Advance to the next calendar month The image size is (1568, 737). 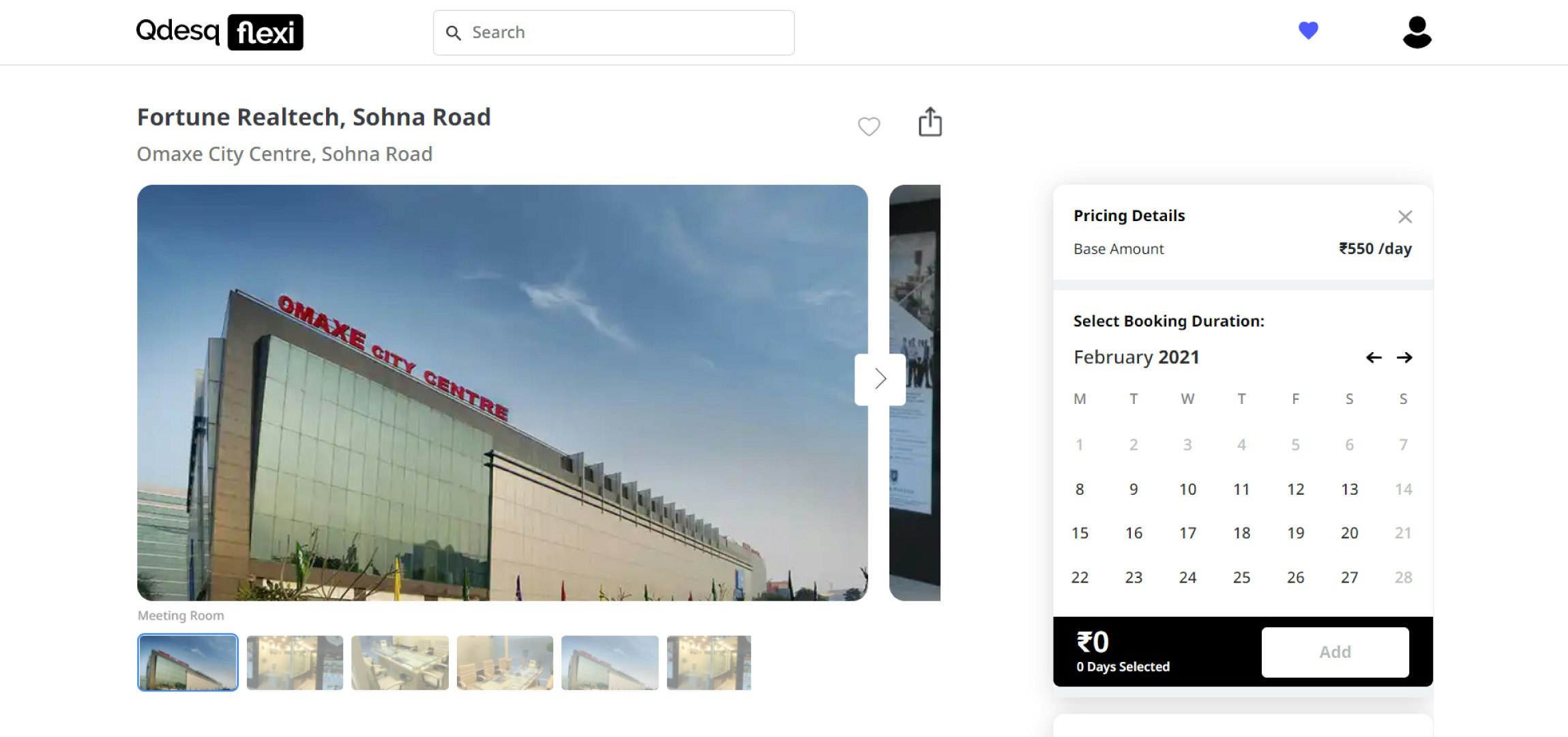[x=1404, y=358]
